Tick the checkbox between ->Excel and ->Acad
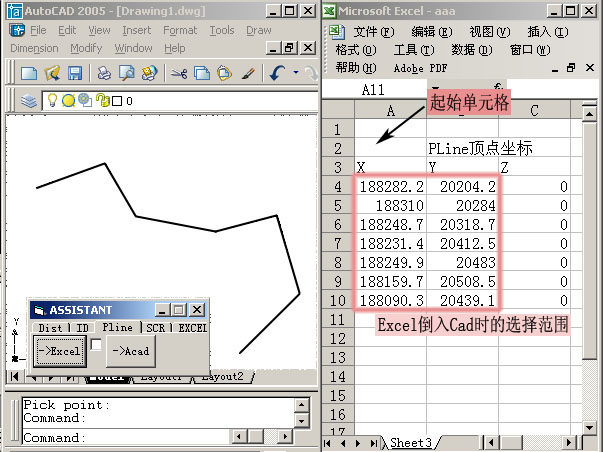 pyautogui.click(x=95, y=345)
